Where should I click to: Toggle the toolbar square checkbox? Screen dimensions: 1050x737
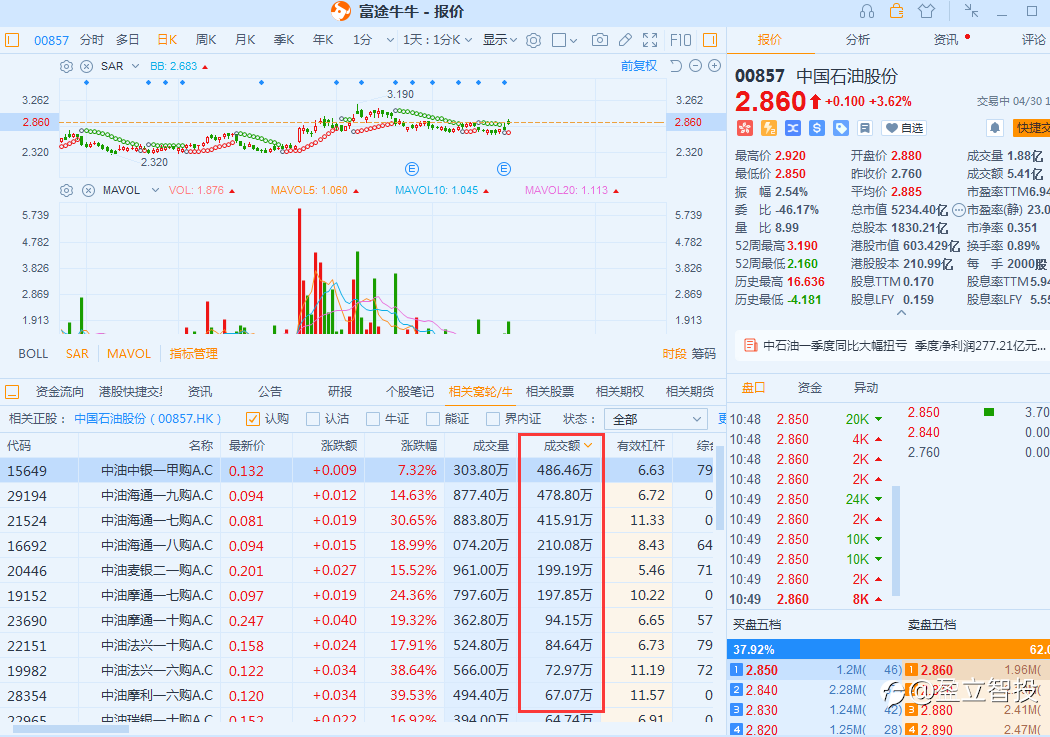(558, 40)
